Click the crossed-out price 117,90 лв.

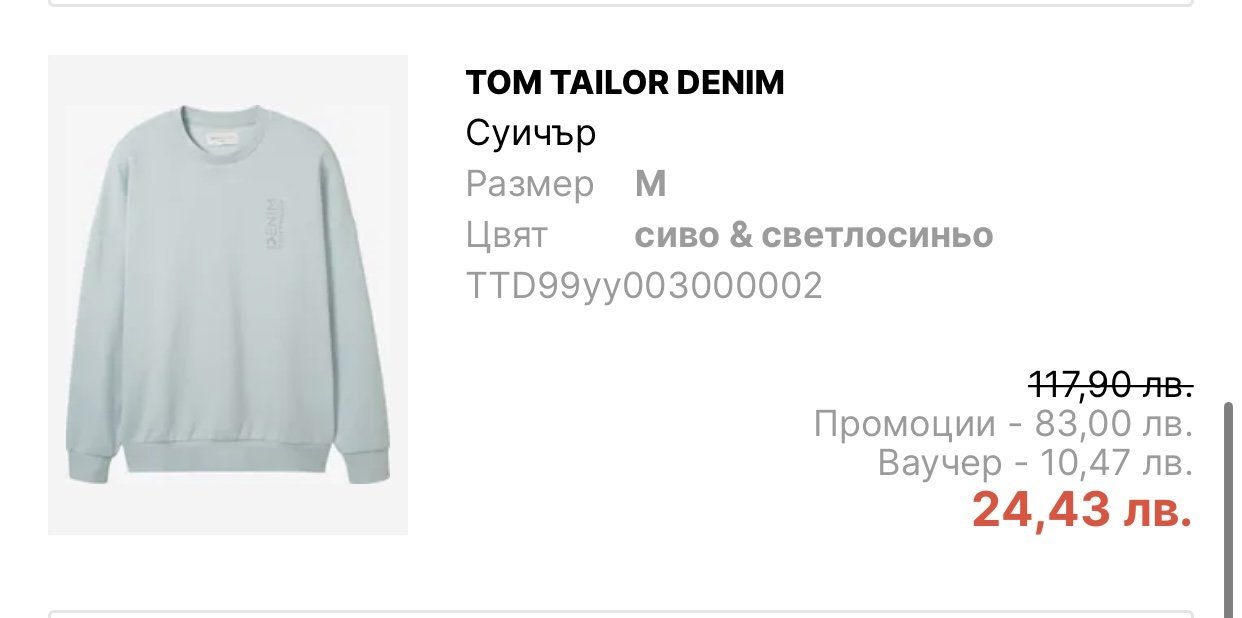coord(1111,383)
